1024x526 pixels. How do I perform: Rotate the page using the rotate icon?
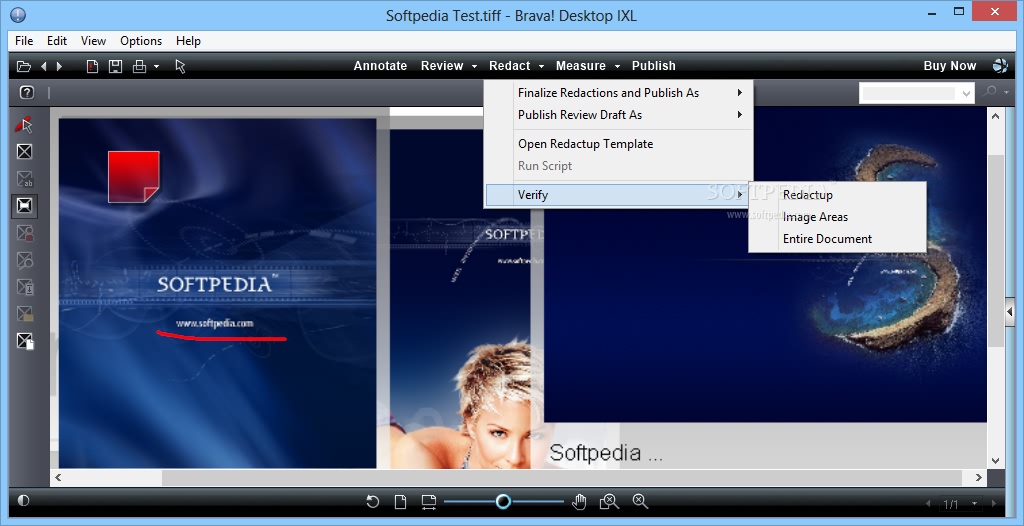coord(372,502)
